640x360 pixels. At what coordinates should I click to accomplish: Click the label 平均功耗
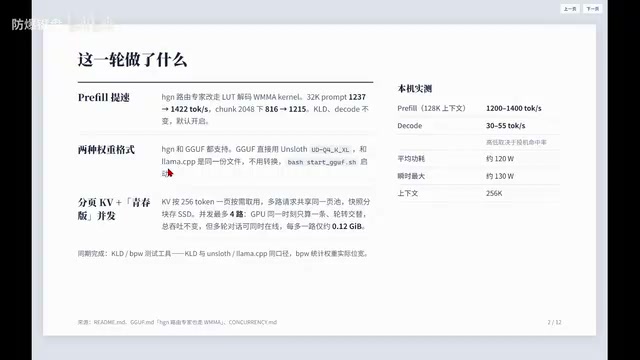(x=411, y=159)
